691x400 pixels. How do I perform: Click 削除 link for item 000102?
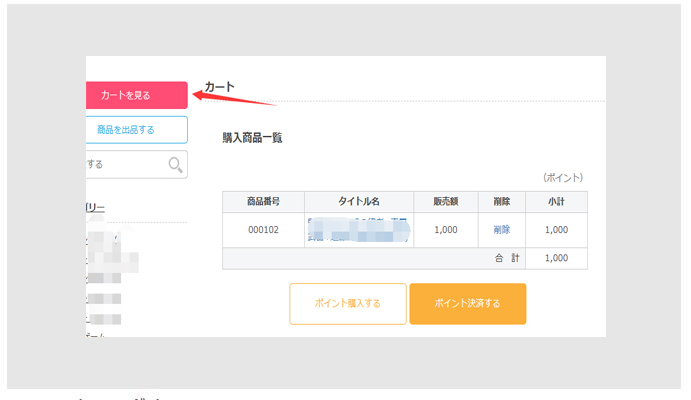pos(501,230)
